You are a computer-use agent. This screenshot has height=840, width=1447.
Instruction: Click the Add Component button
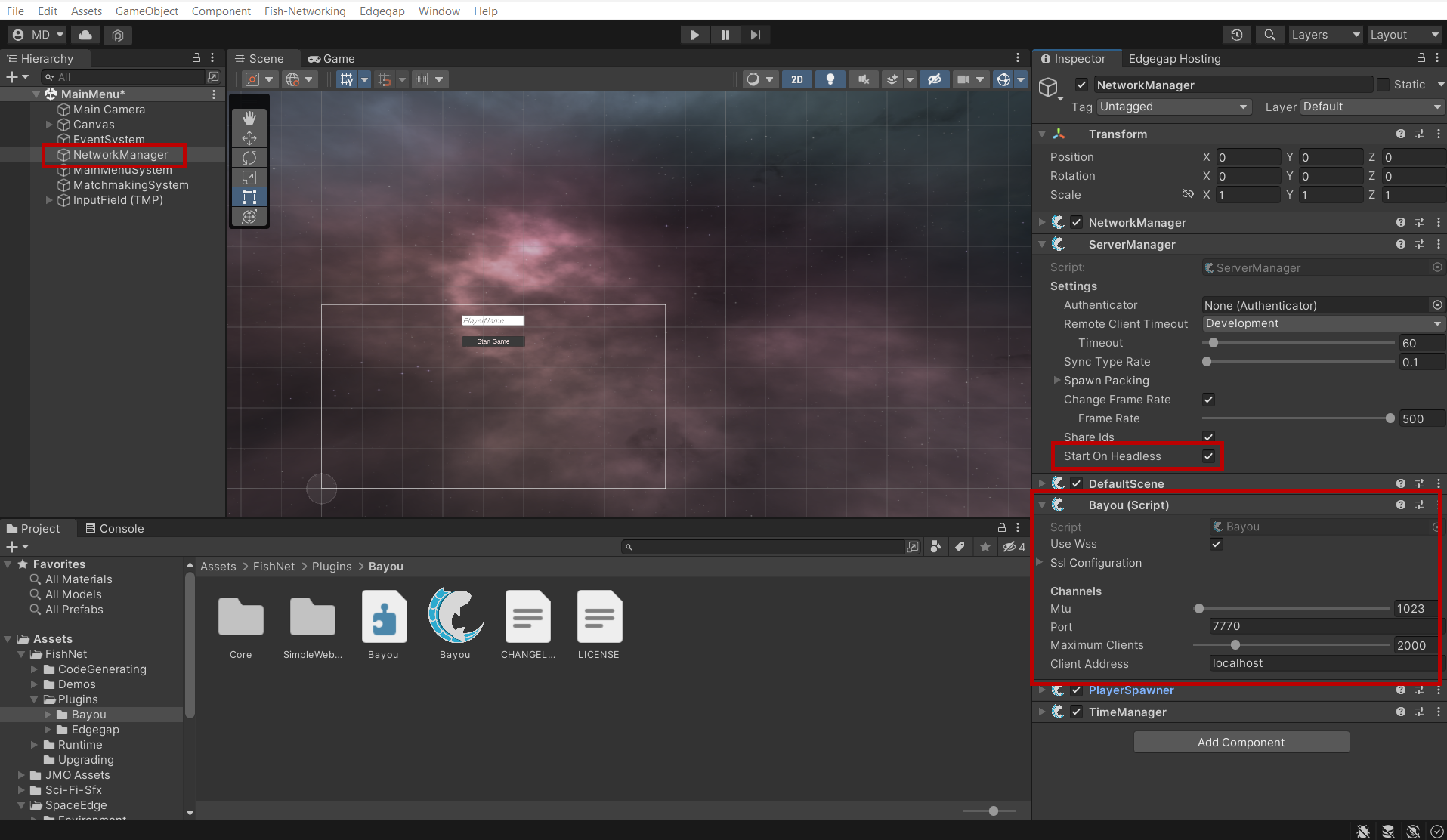coord(1241,742)
